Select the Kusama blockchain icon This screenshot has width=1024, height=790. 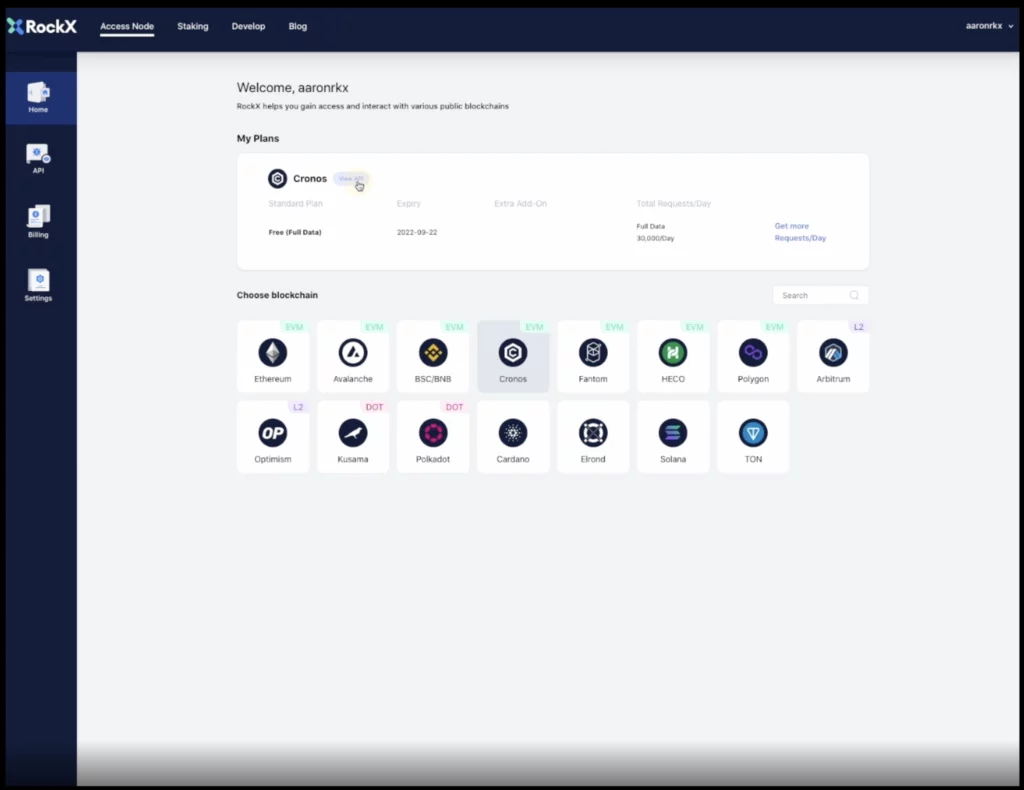click(x=353, y=433)
